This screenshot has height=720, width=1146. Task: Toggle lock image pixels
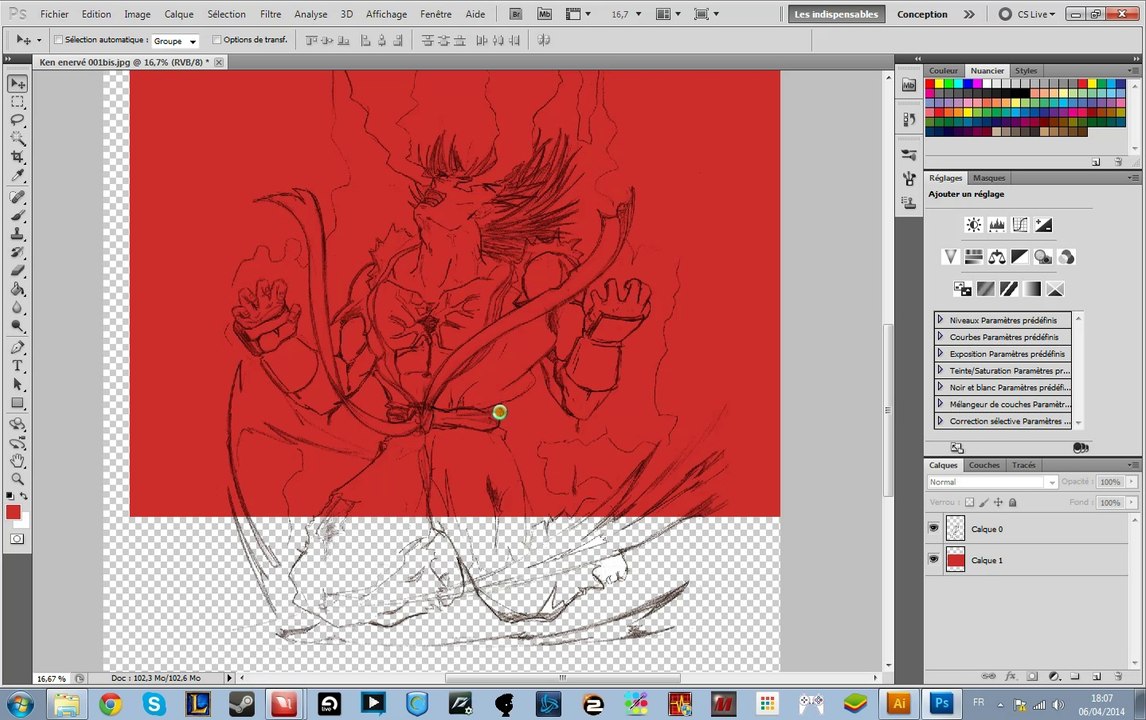point(984,502)
